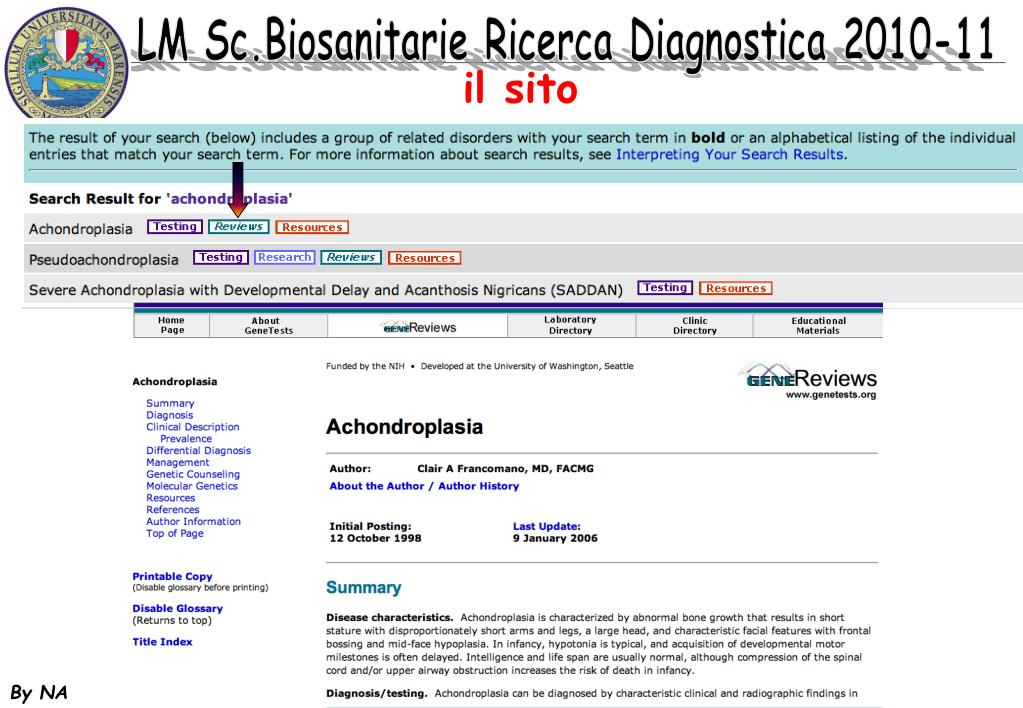Jump to Diagnosis section
1023x708 pixels.
(x=170, y=415)
